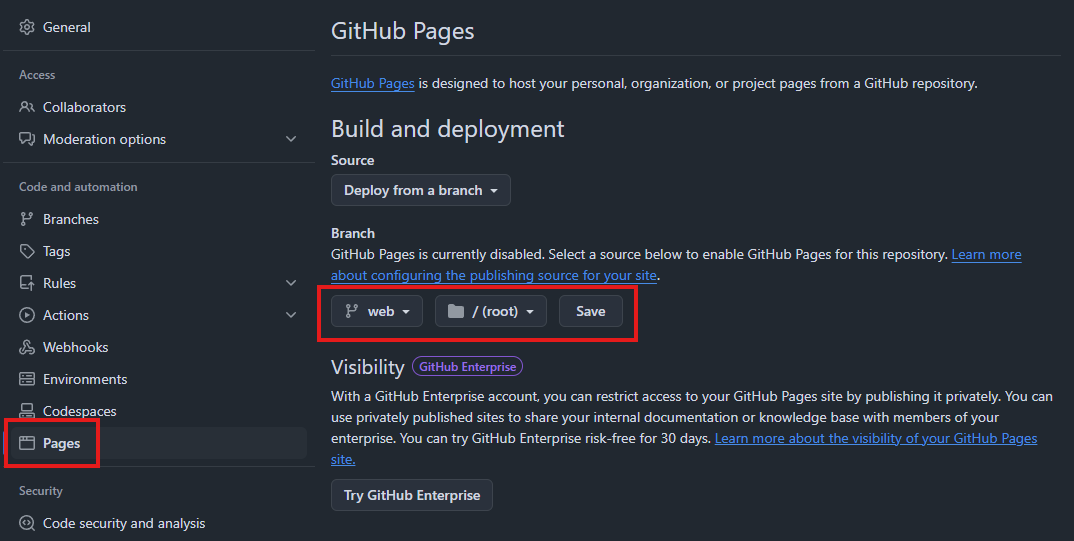Expand the Actions section chevron
This screenshot has height=541, width=1074.
(291, 315)
